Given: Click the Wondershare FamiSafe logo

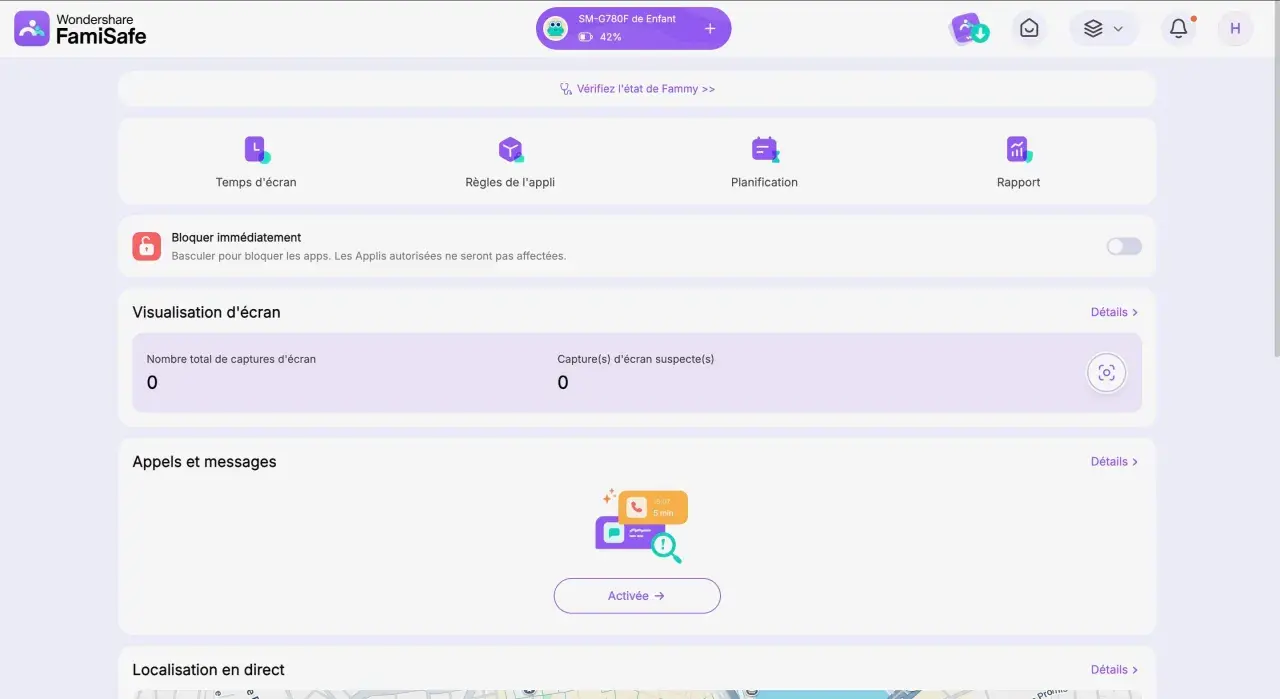Looking at the screenshot, I should click(80, 29).
